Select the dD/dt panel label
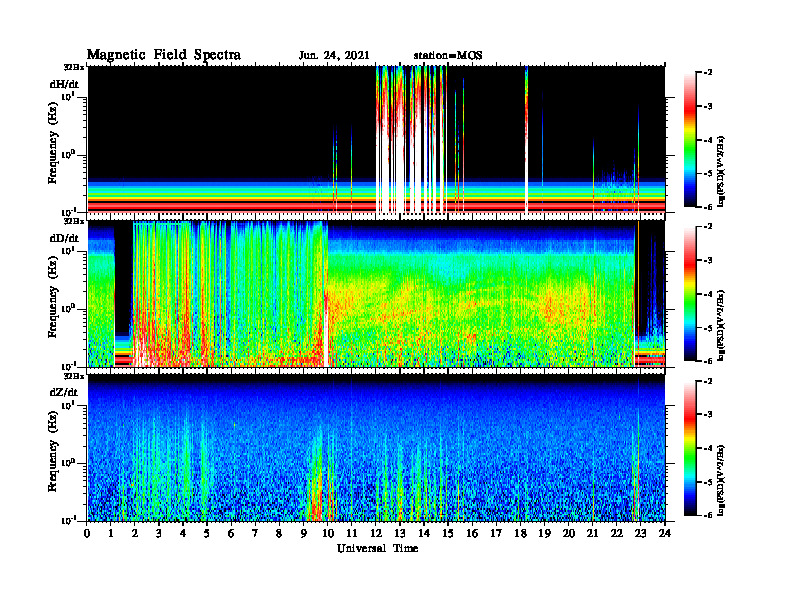 (64, 238)
